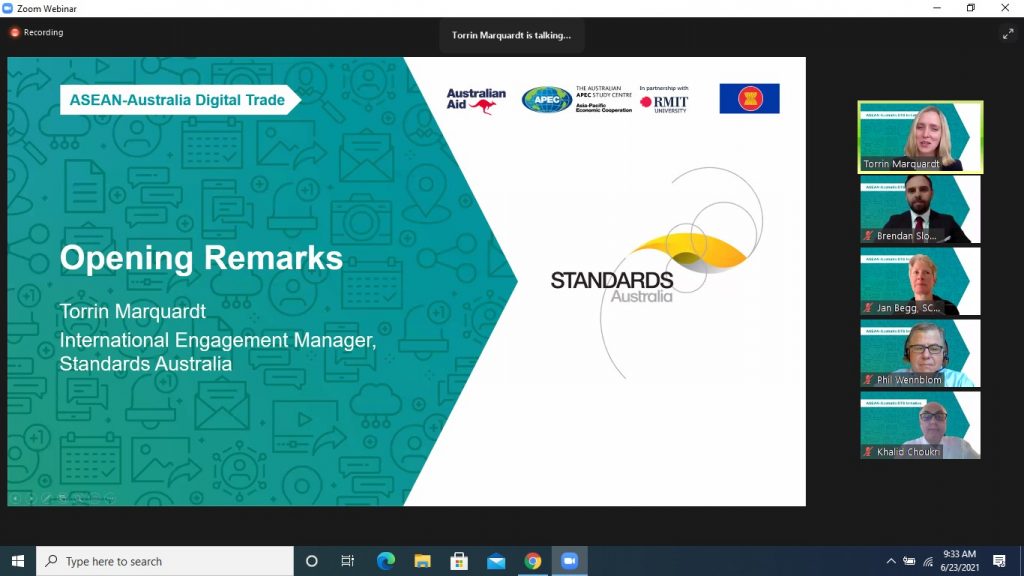
Task: Click the battery status tray icon
Action: tap(909, 561)
